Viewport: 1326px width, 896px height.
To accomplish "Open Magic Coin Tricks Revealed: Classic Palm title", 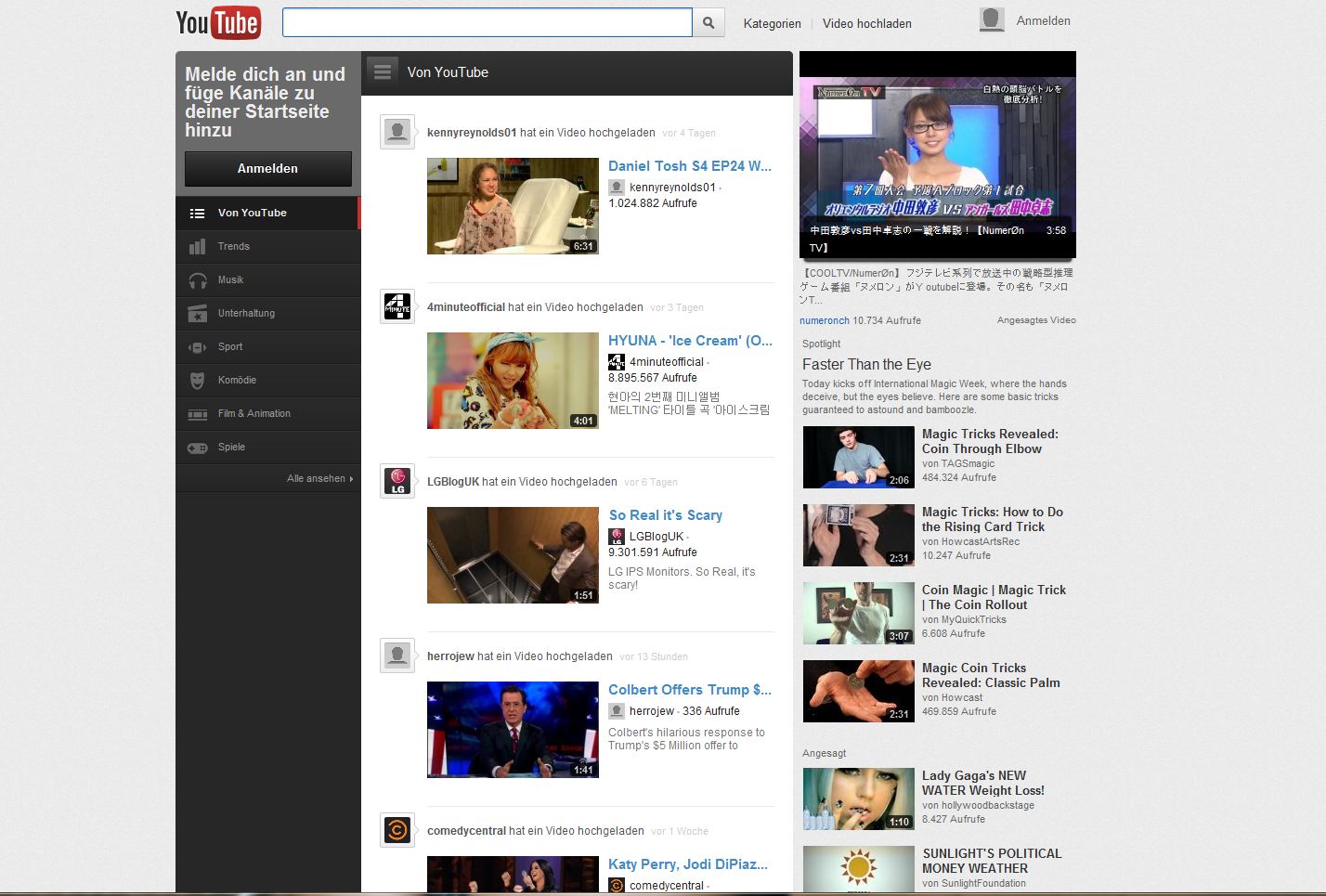I will coord(991,675).
